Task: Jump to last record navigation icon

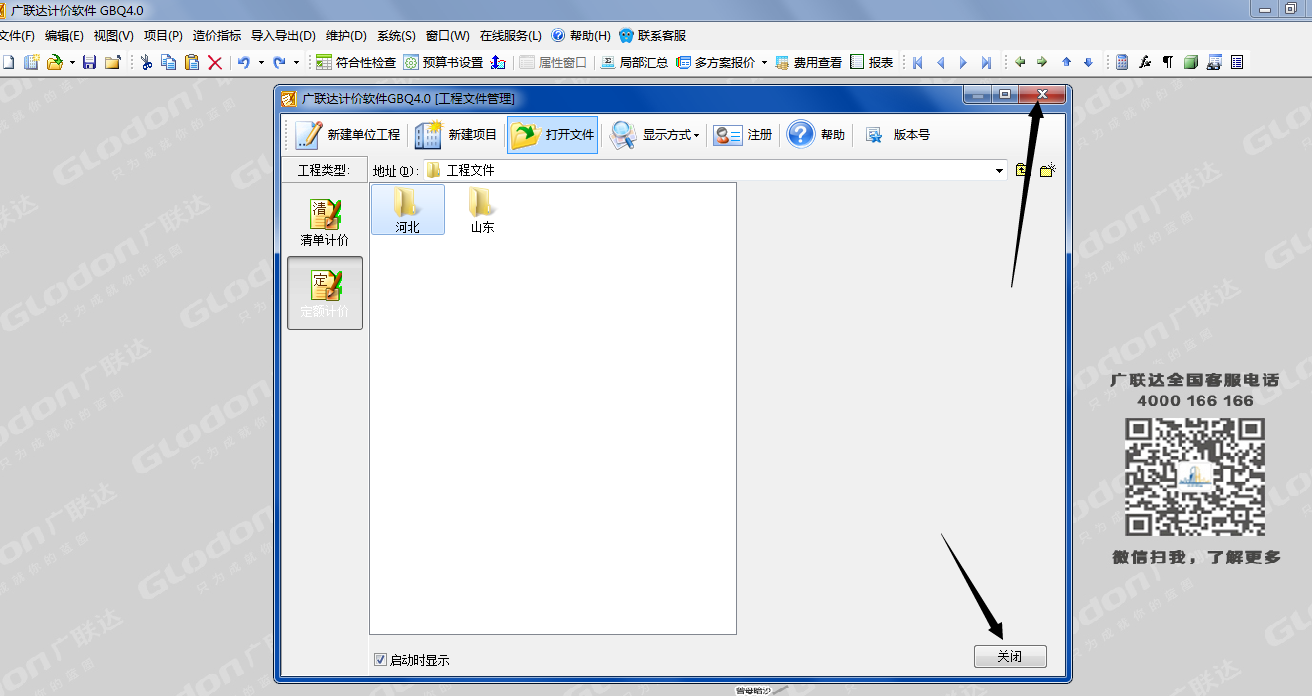Action: (986, 62)
